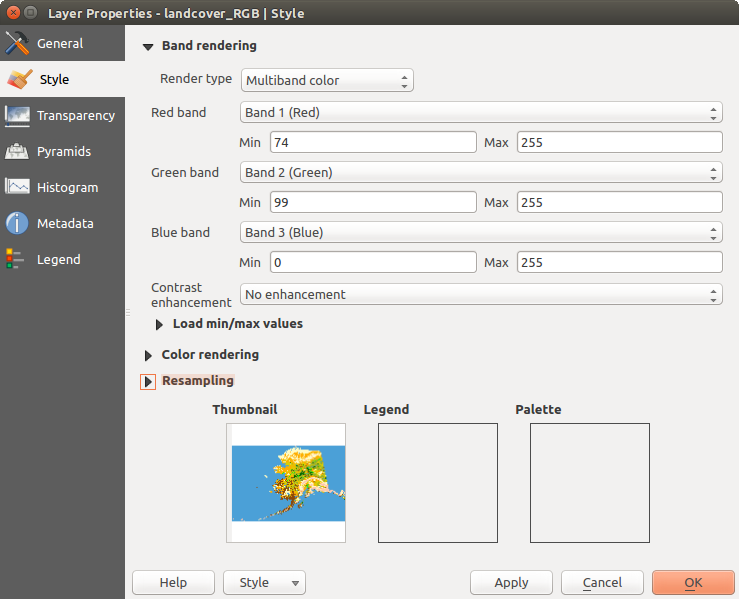Image resolution: width=739 pixels, height=599 pixels.
Task: Open the Contrast enhancement dropdown
Action: click(x=480, y=295)
